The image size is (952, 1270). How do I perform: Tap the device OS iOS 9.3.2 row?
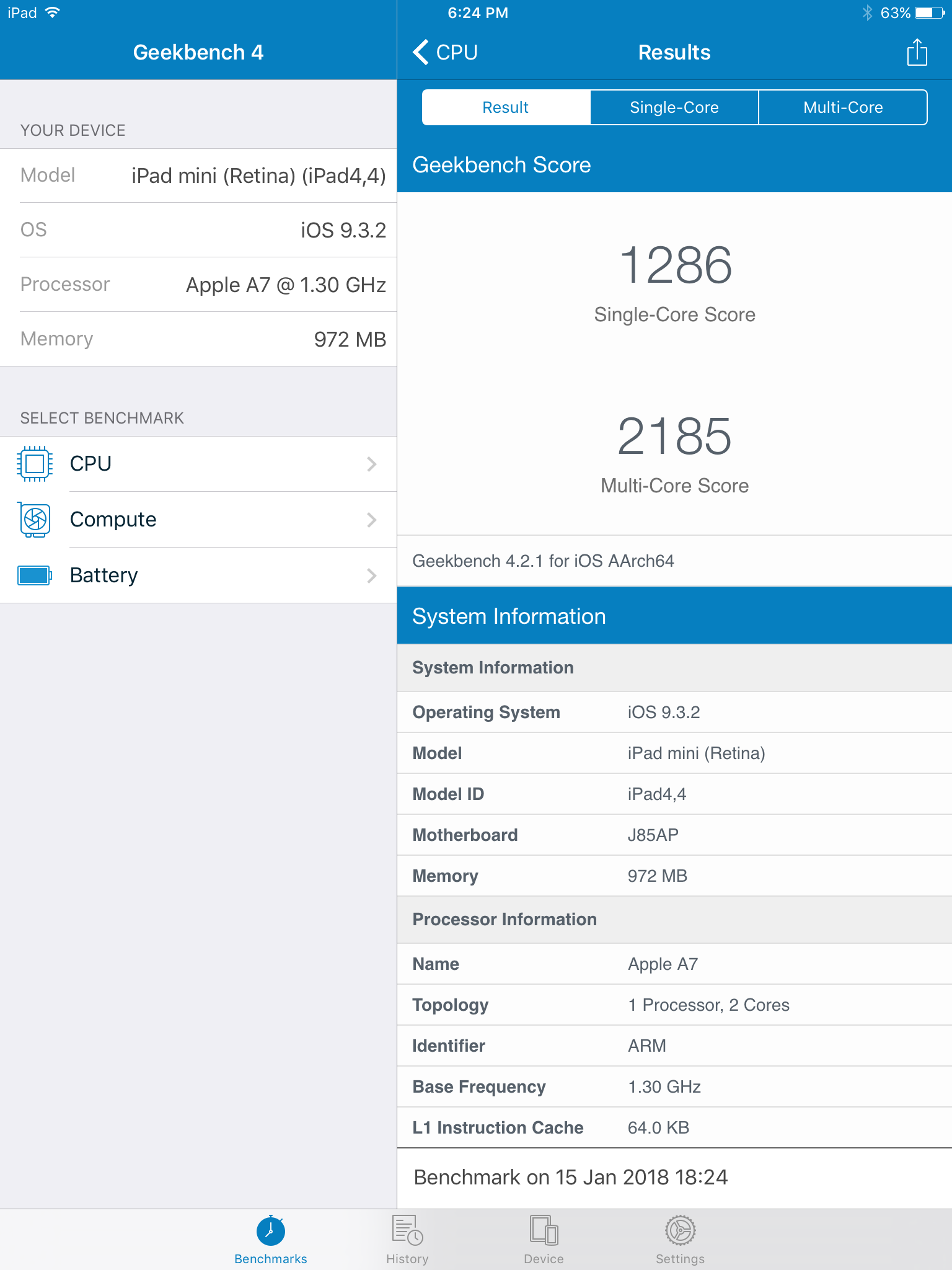point(198,230)
